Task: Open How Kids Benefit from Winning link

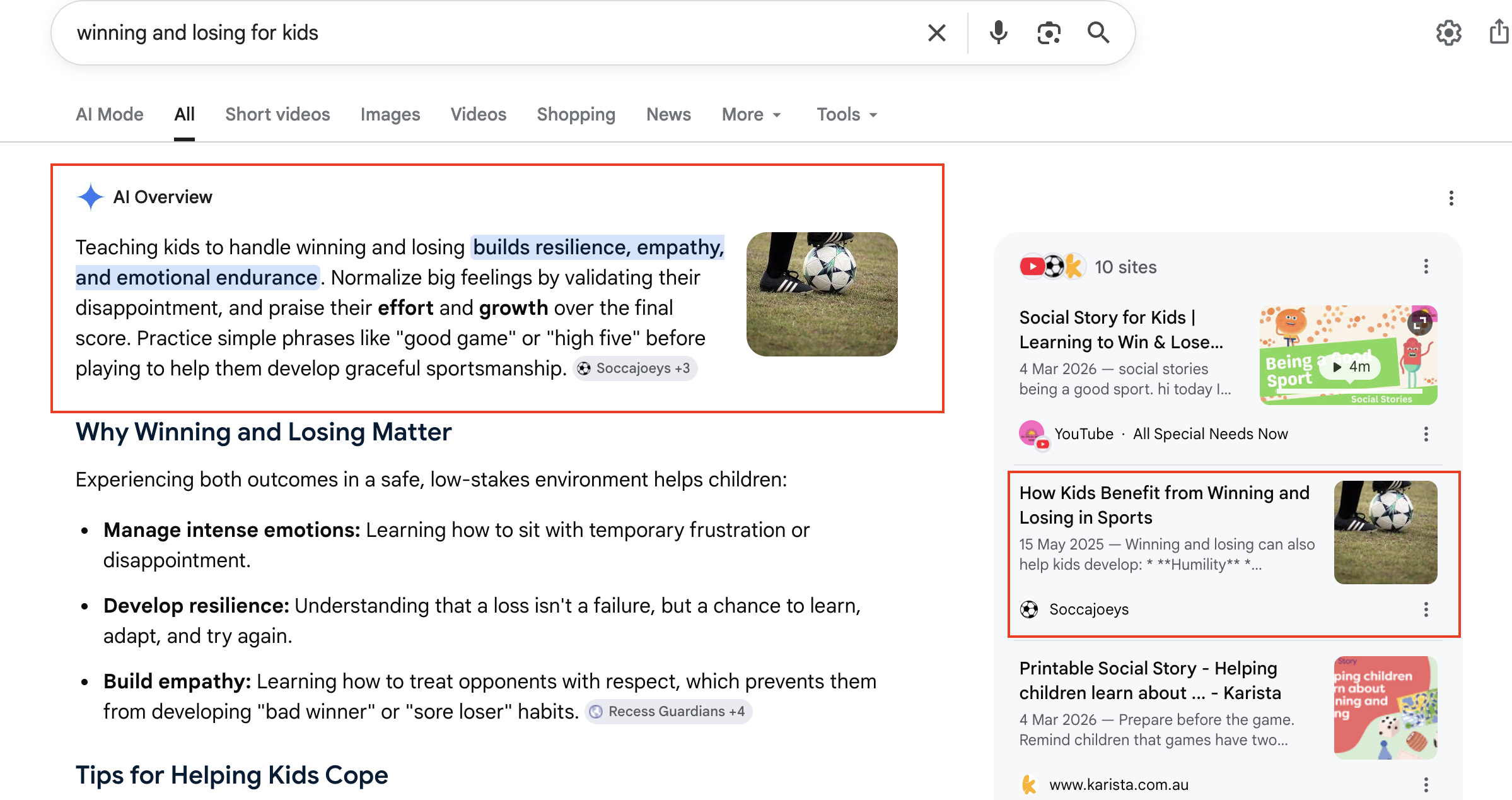Action: 1164,505
